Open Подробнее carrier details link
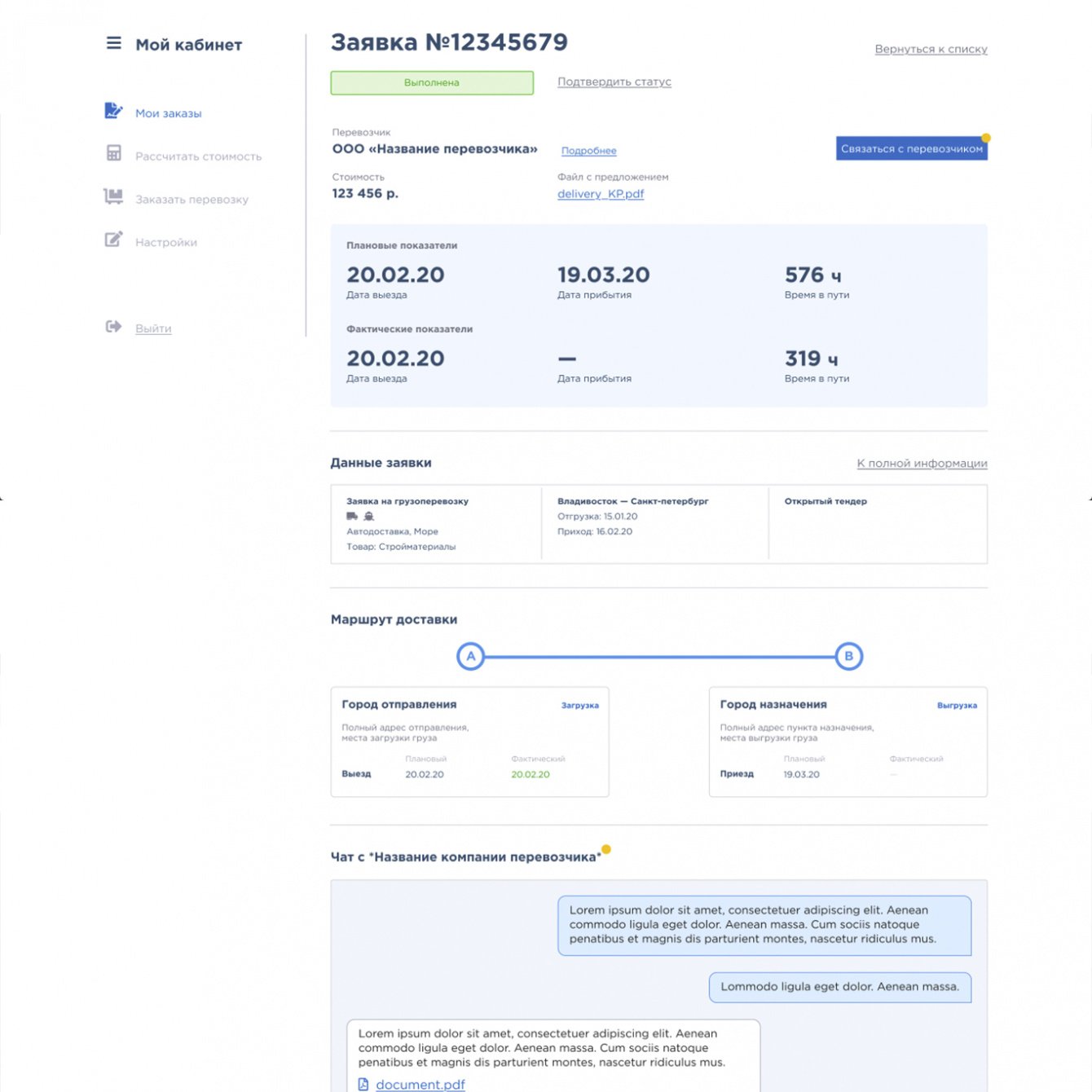1092x1092 pixels. click(x=588, y=151)
